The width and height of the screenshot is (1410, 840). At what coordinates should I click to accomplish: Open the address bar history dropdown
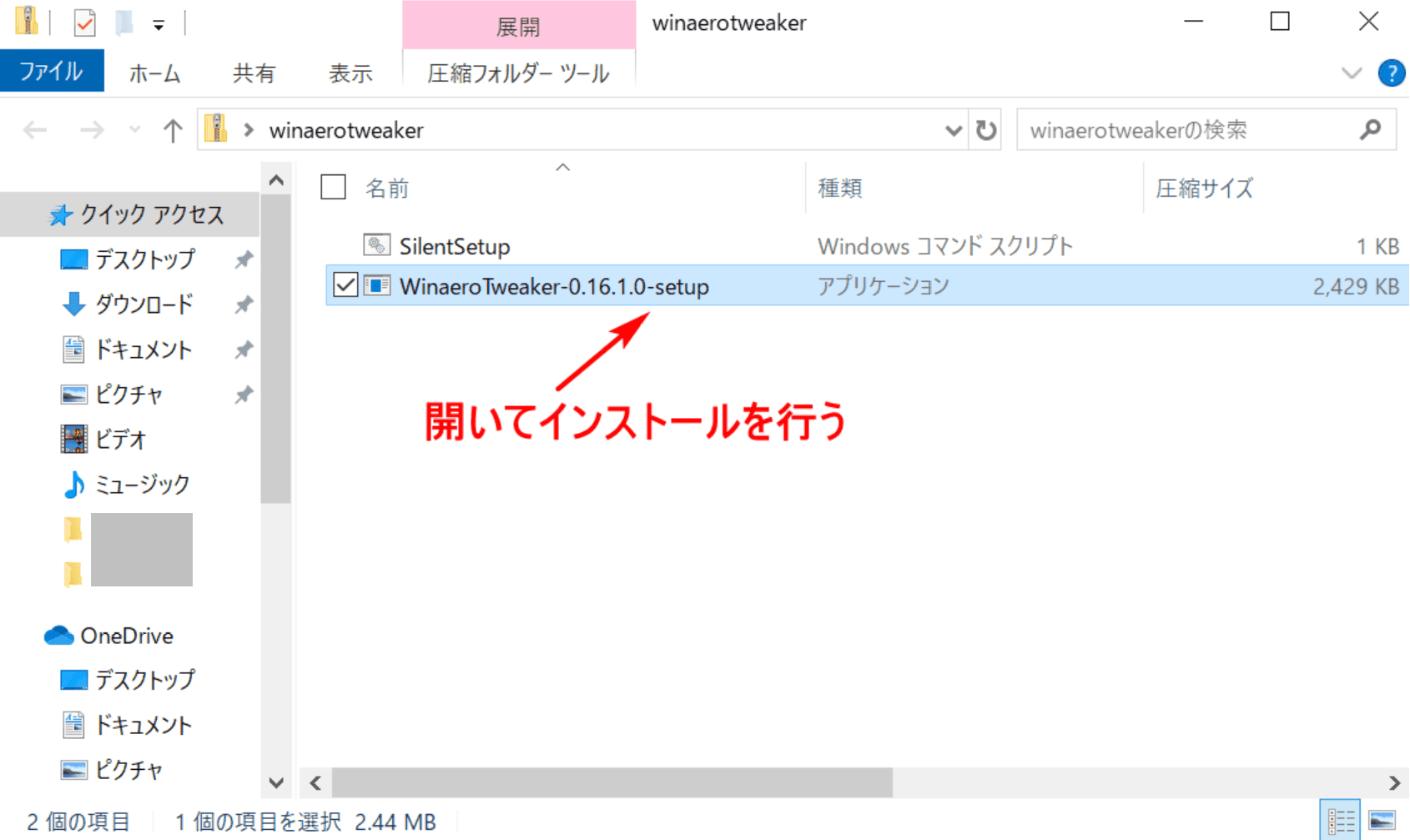953,130
